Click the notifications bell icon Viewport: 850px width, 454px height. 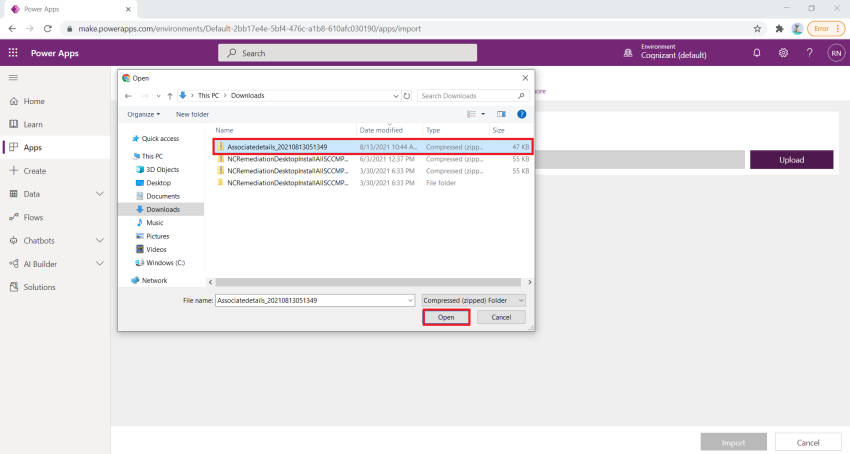[757, 53]
